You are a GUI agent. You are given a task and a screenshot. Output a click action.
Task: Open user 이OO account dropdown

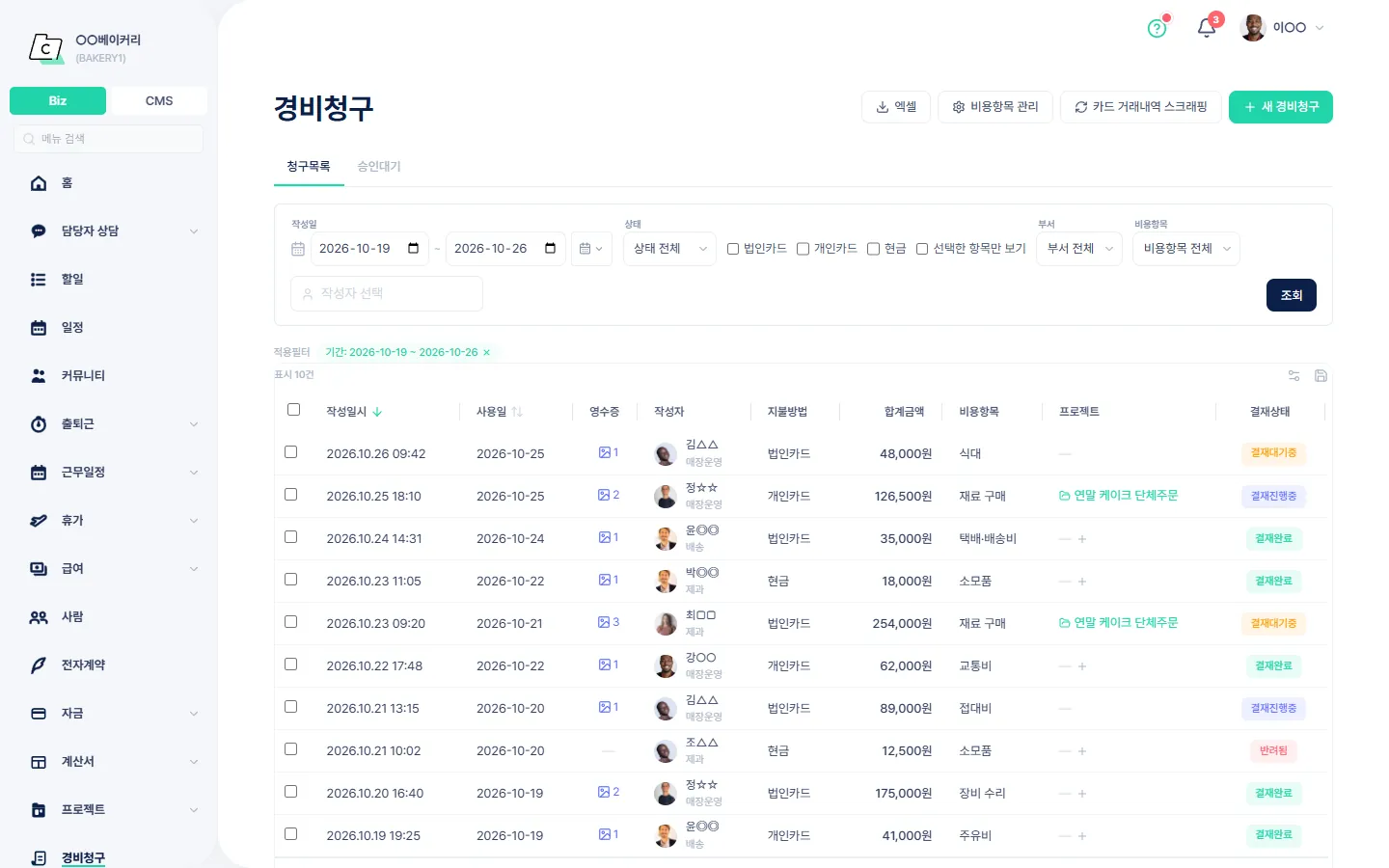[x=1283, y=28]
